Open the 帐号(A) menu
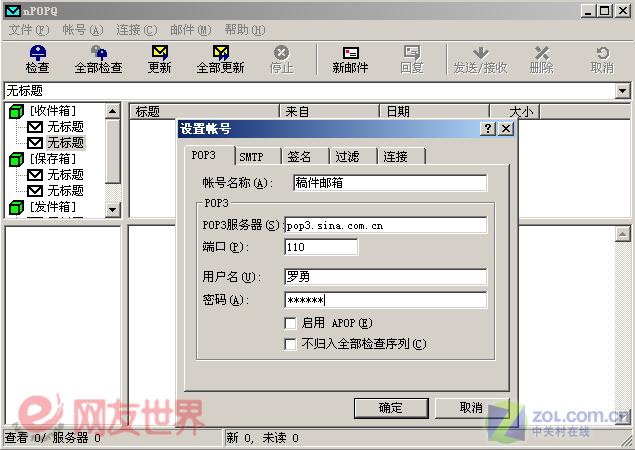 83,30
